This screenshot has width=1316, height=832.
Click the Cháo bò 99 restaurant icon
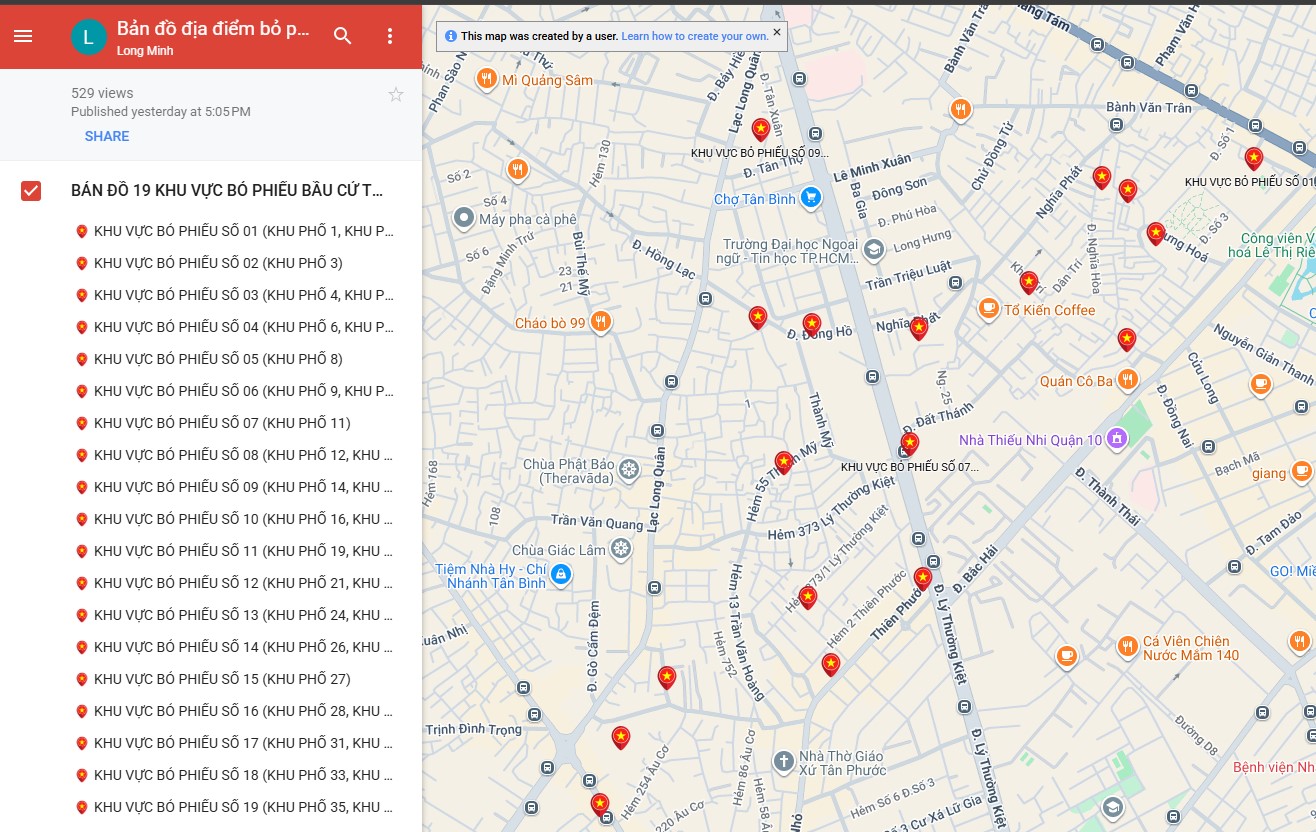click(x=600, y=322)
